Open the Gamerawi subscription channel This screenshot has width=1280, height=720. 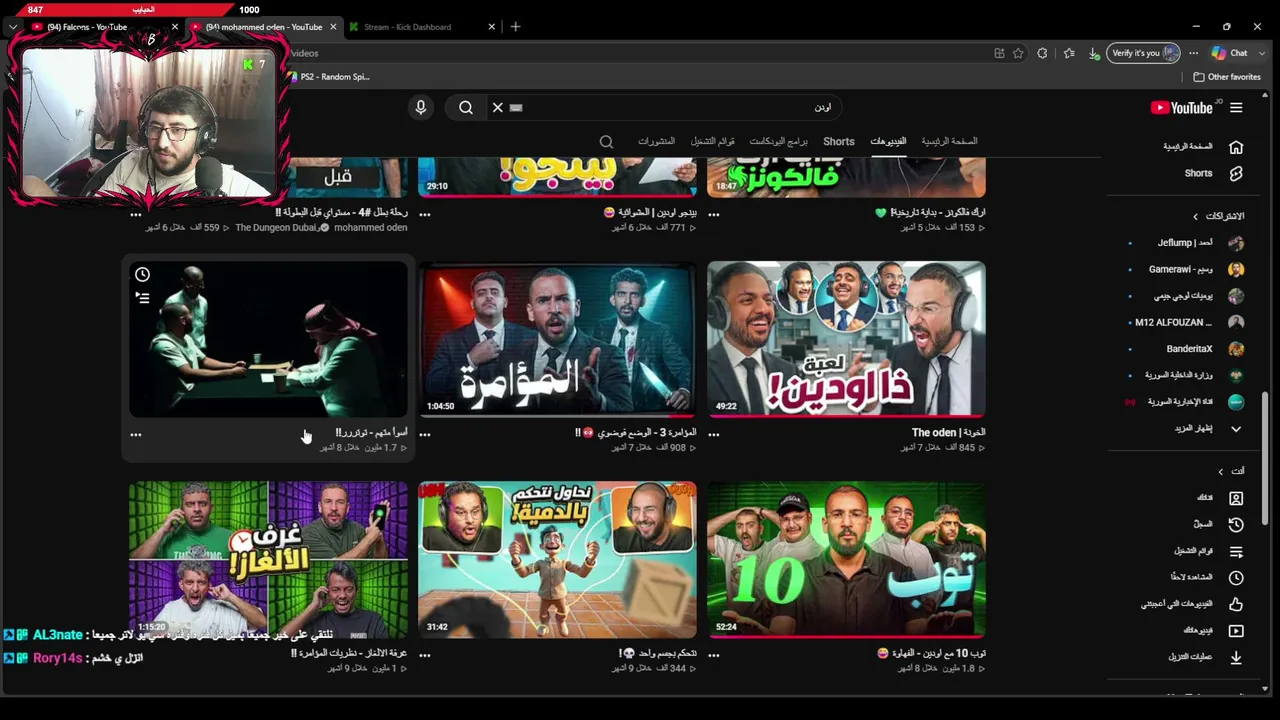click(1186, 269)
